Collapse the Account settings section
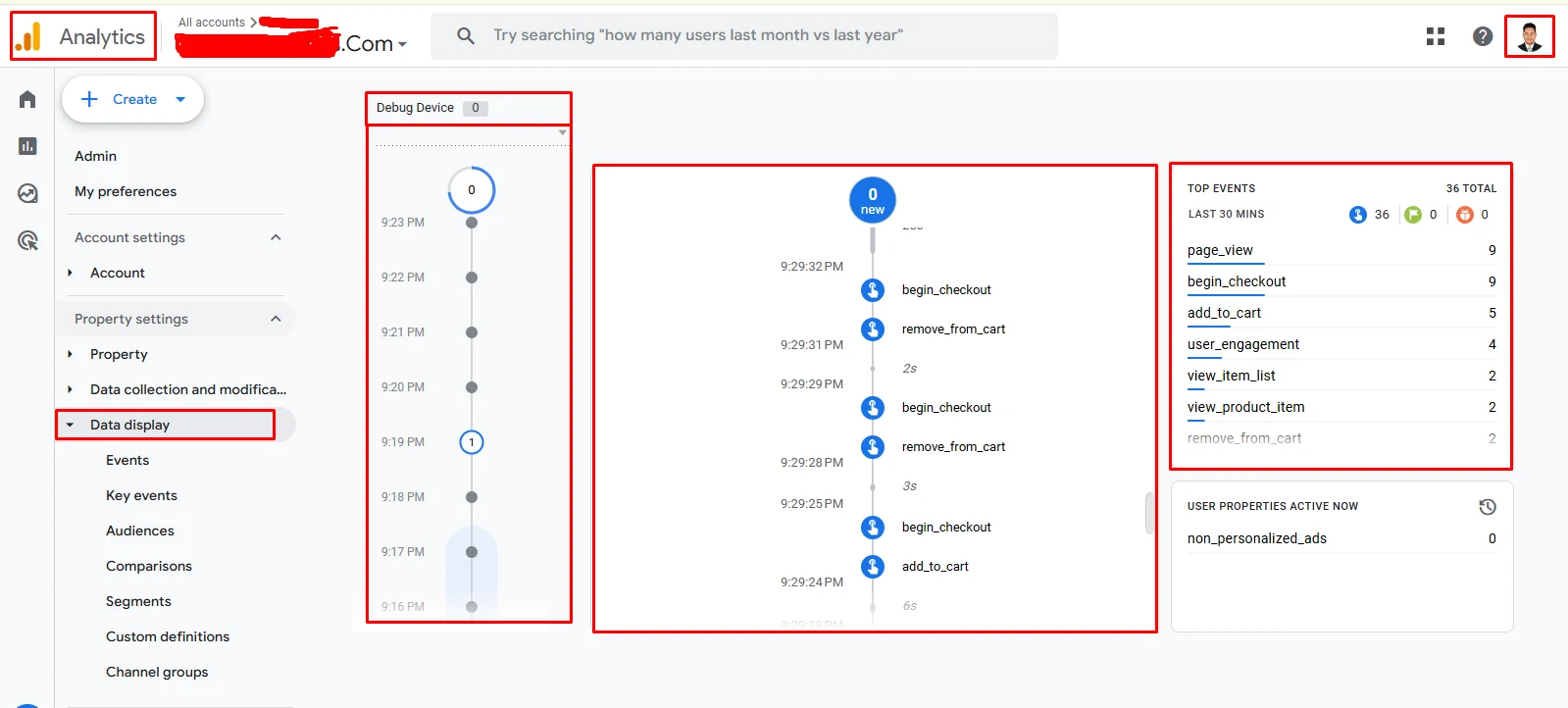 [276, 237]
